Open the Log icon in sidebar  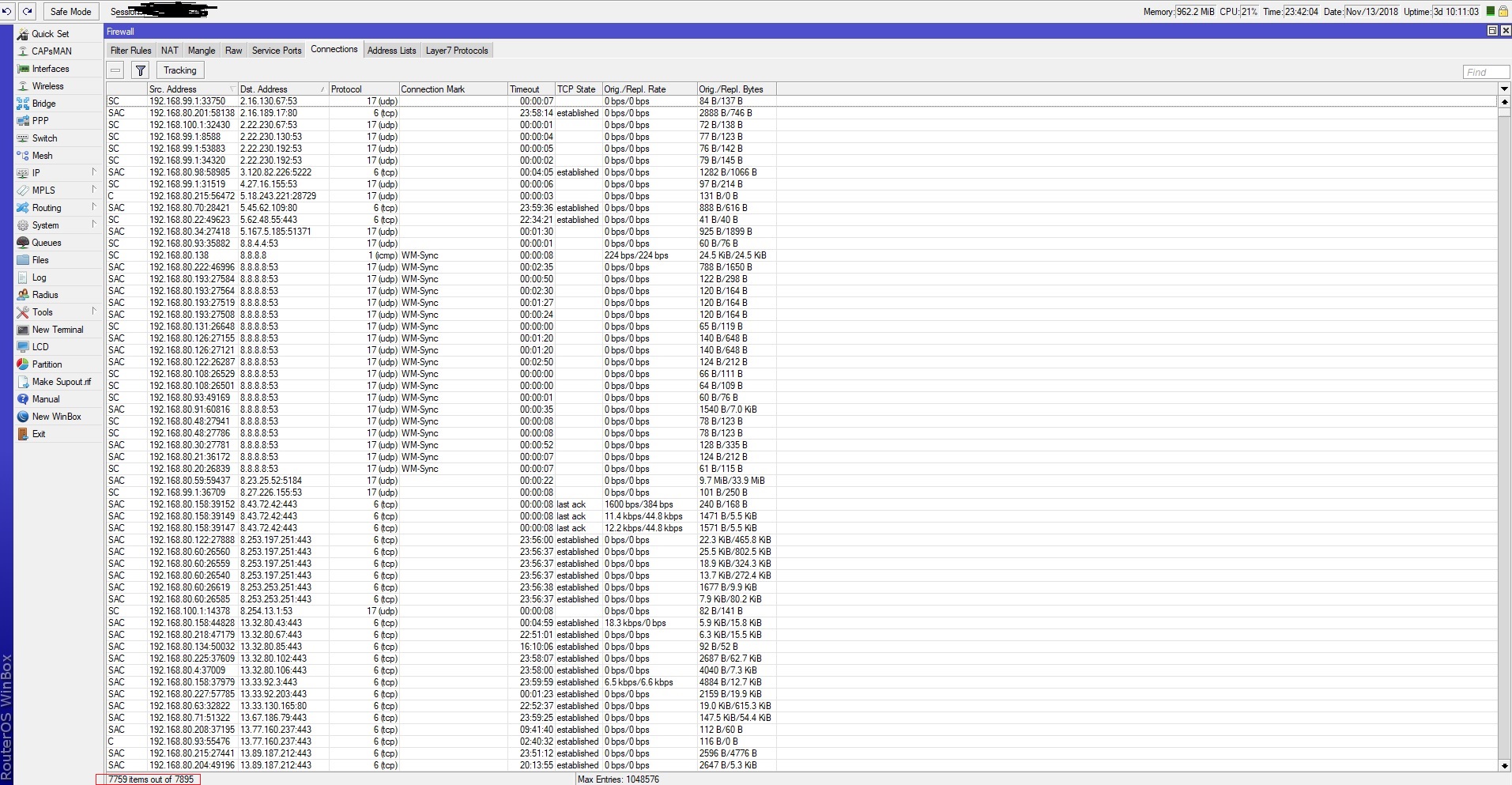(x=23, y=277)
